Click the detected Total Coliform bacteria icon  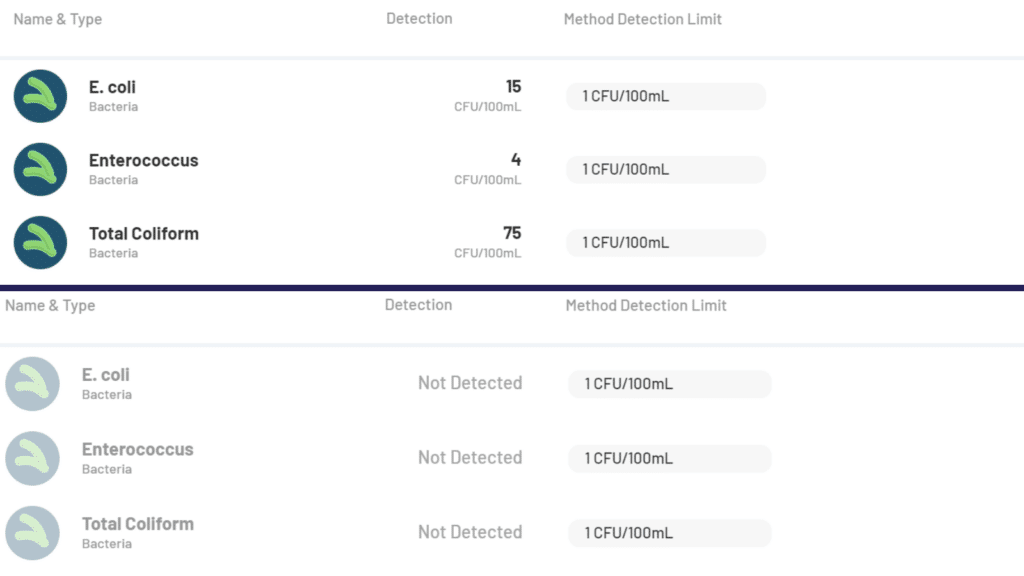tap(40, 242)
